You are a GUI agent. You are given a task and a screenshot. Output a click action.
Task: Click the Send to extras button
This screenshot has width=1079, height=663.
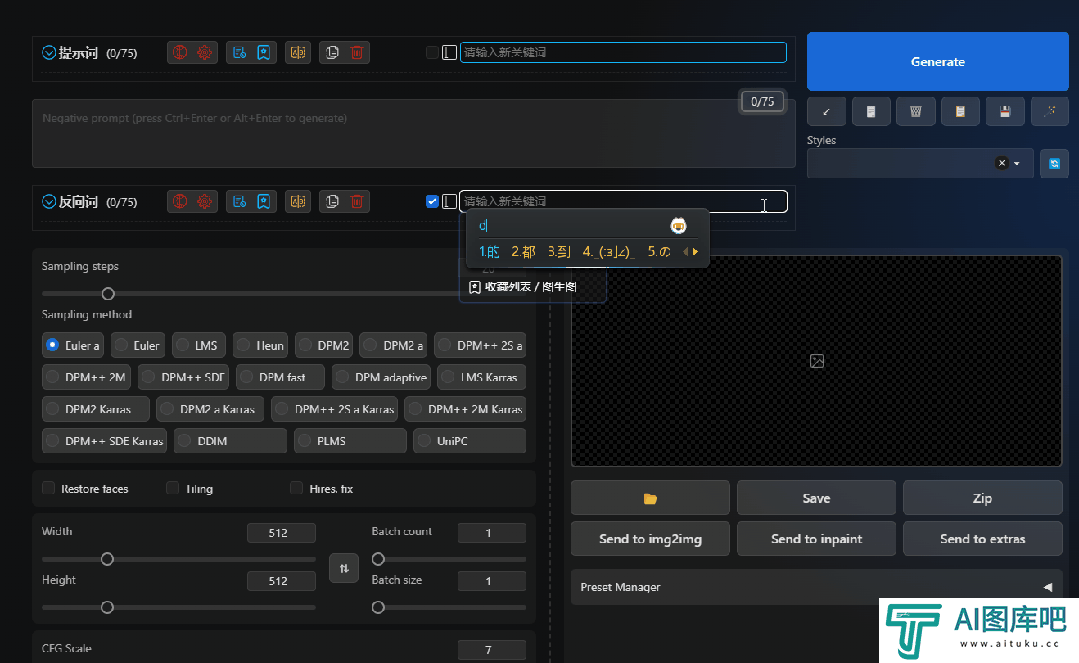[x=983, y=538]
